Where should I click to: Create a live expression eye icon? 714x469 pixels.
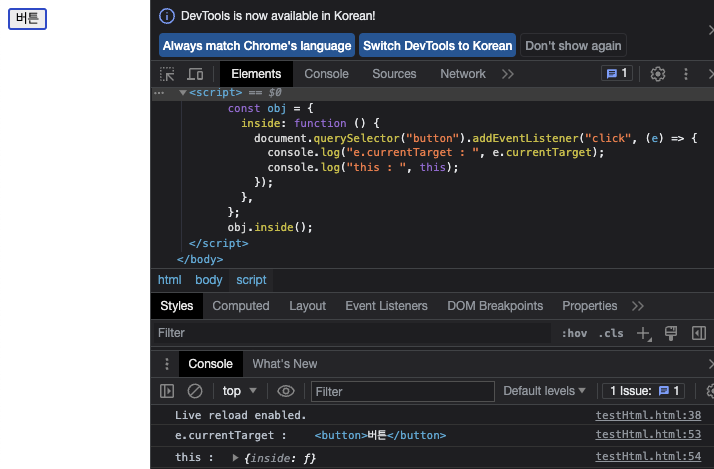pyautogui.click(x=286, y=391)
